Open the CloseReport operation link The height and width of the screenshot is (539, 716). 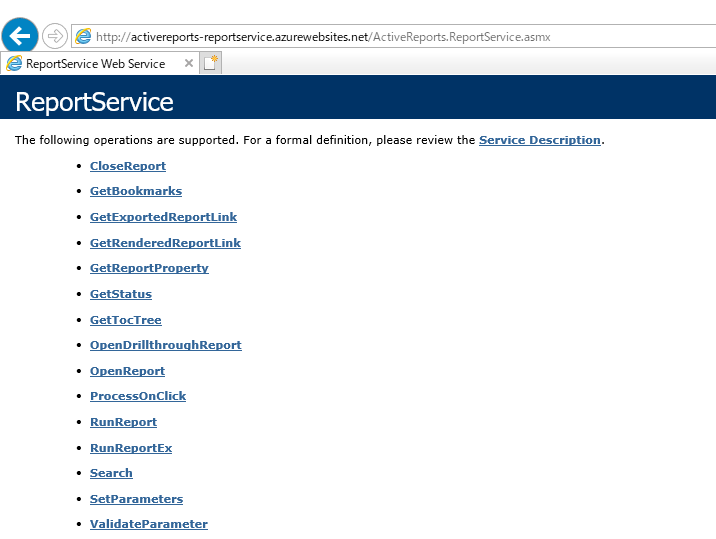[128, 166]
